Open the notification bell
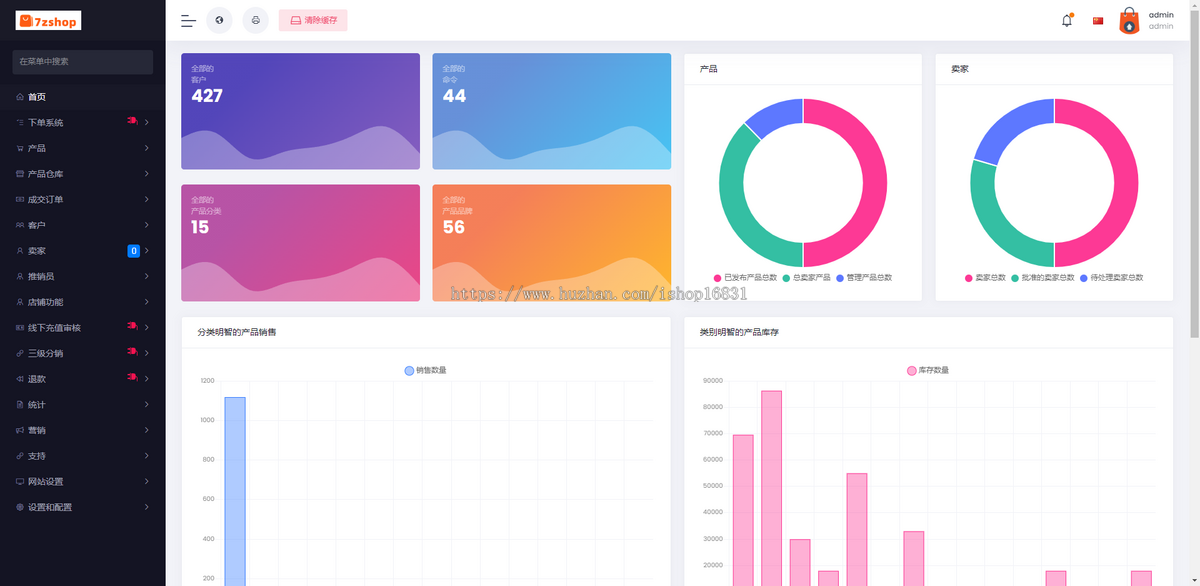The image size is (1200, 586). [x=1067, y=20]
